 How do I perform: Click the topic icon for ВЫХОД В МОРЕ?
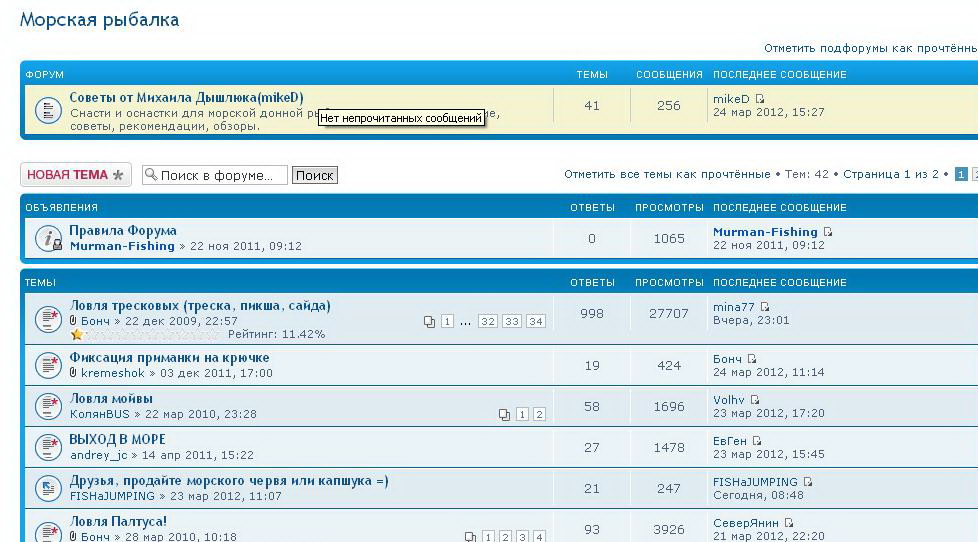click(48, 446)
